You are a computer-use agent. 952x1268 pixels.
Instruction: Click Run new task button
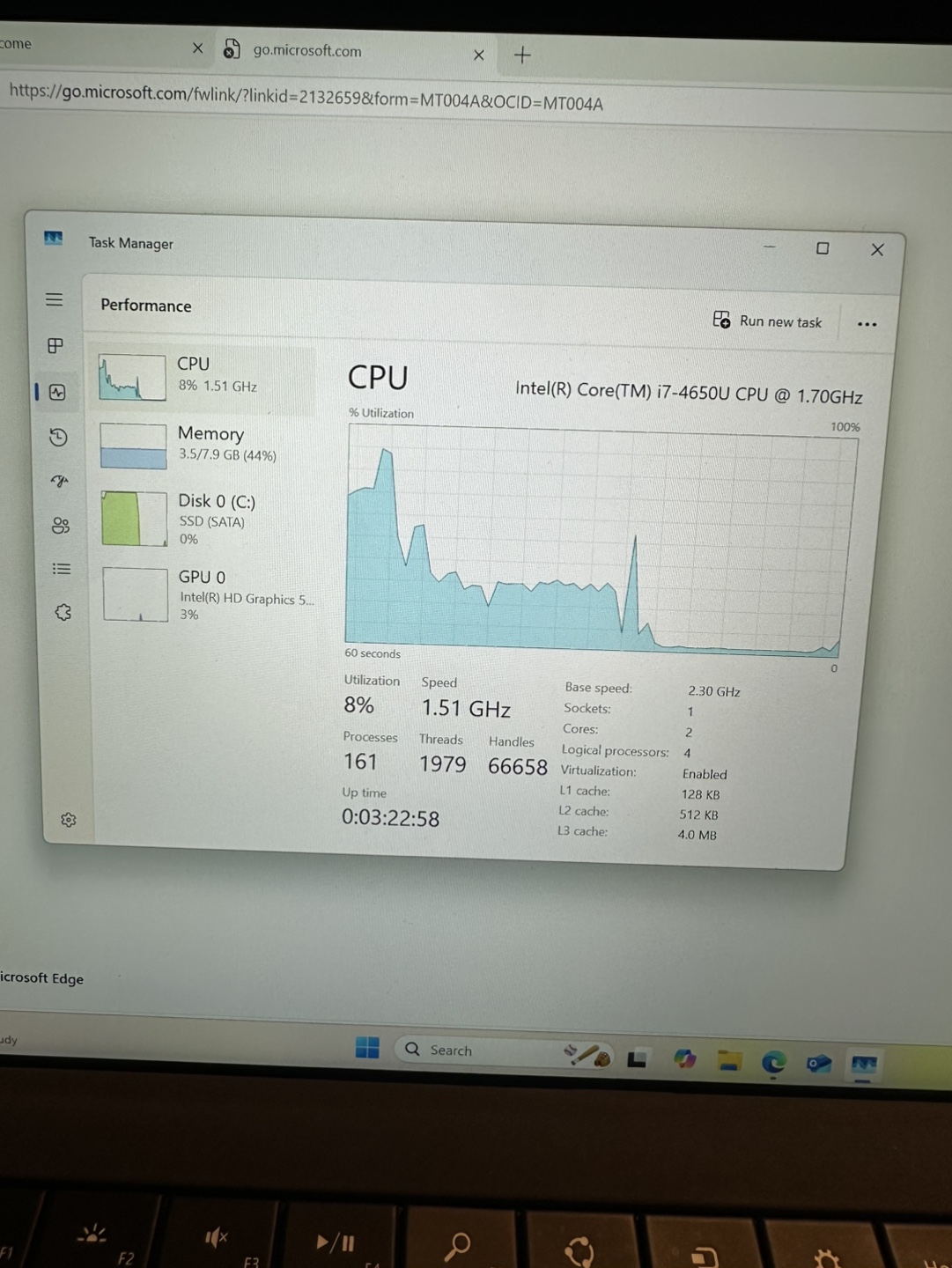(767, 321)
